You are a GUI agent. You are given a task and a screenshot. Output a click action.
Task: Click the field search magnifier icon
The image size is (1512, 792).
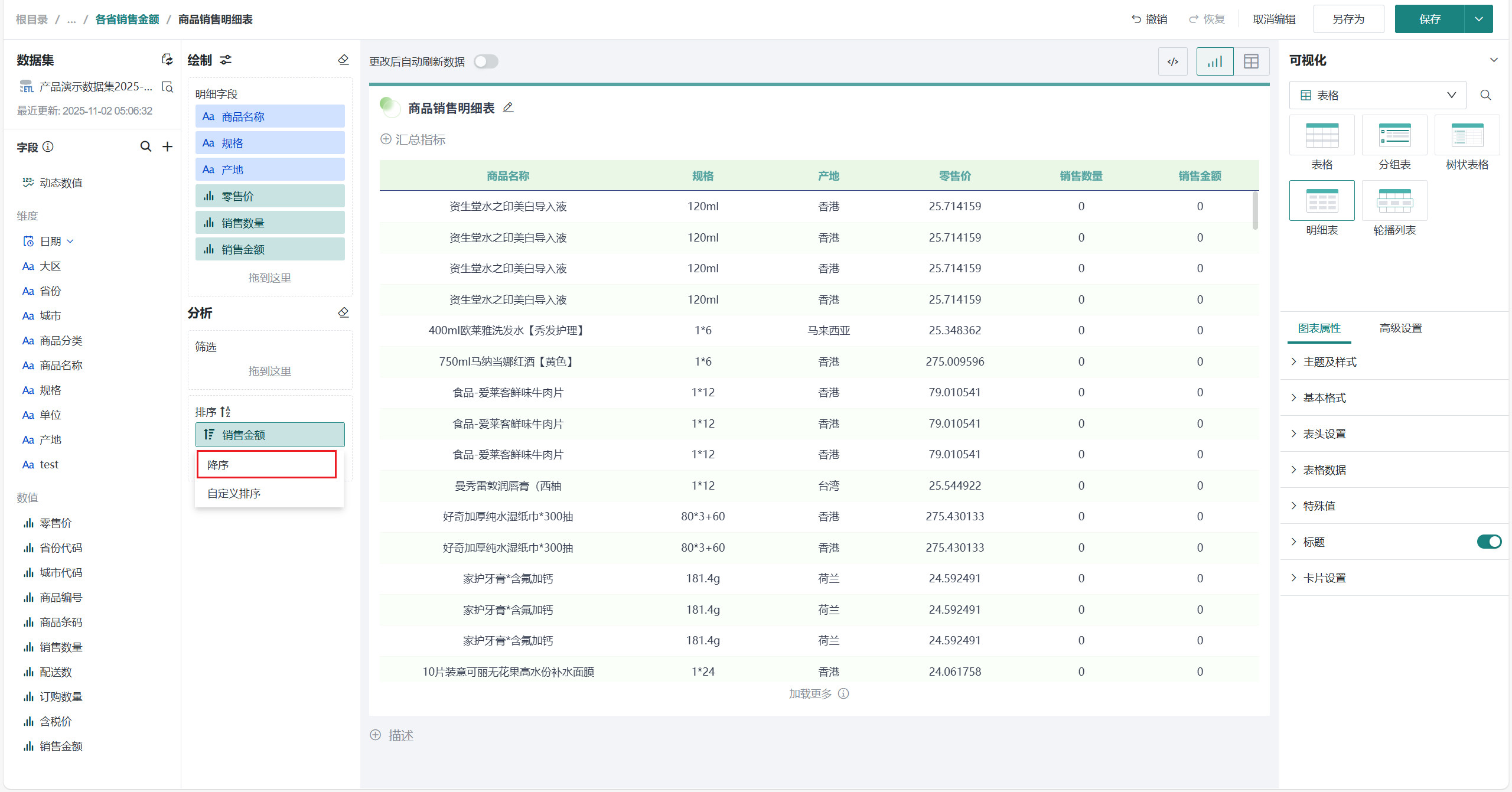pyautogui.click(x=145, y=146)
